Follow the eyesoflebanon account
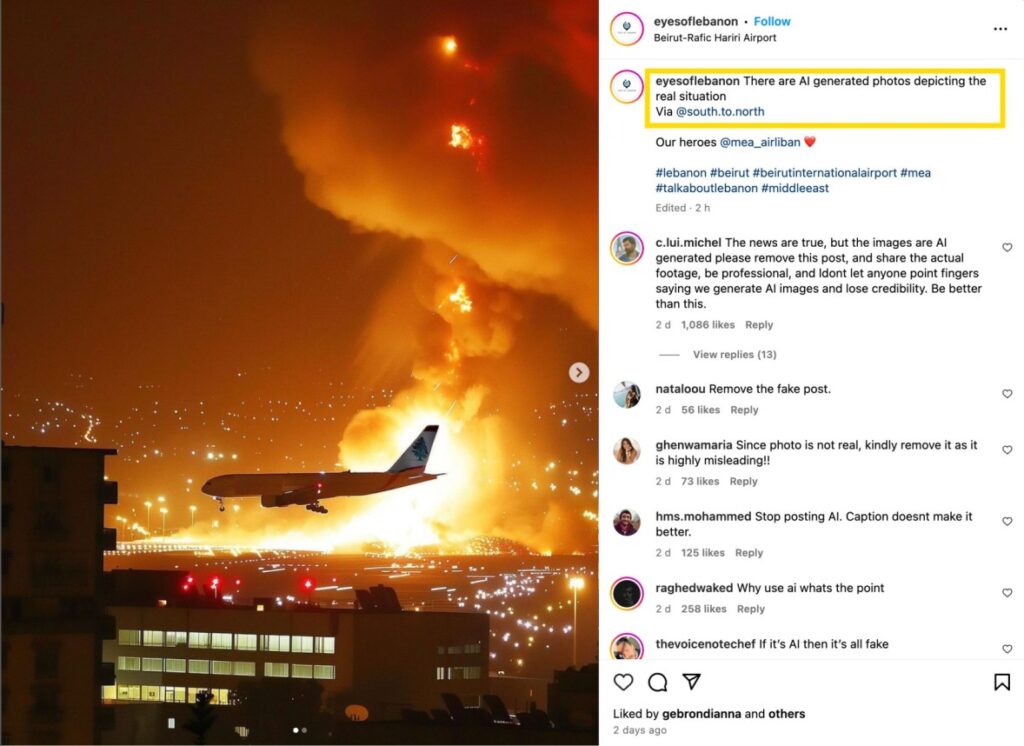Screen dimensions: 1024x746 pos(772,22)
